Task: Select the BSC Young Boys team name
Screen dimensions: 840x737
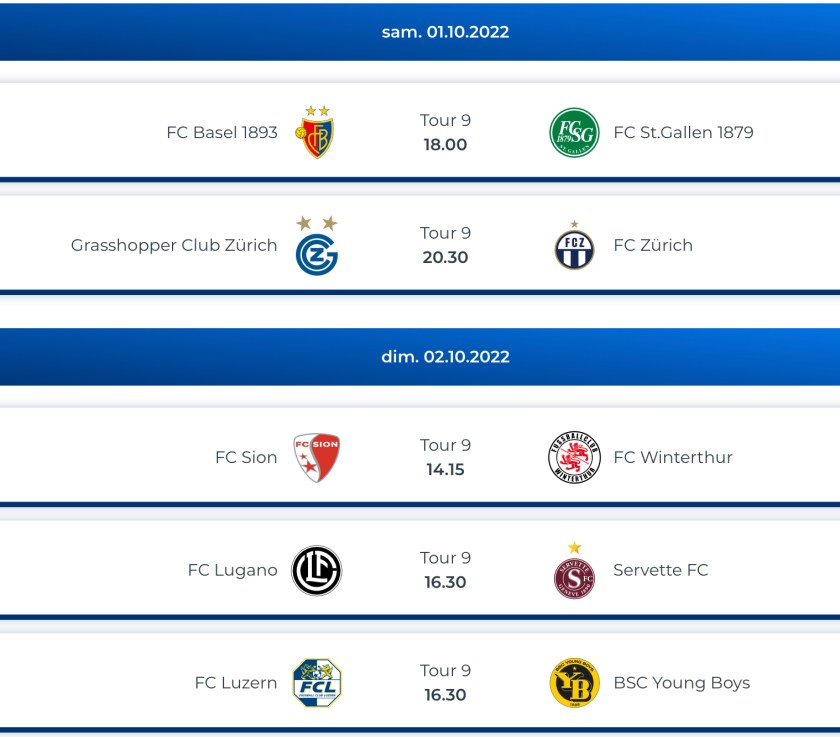Action: point(681,683)
